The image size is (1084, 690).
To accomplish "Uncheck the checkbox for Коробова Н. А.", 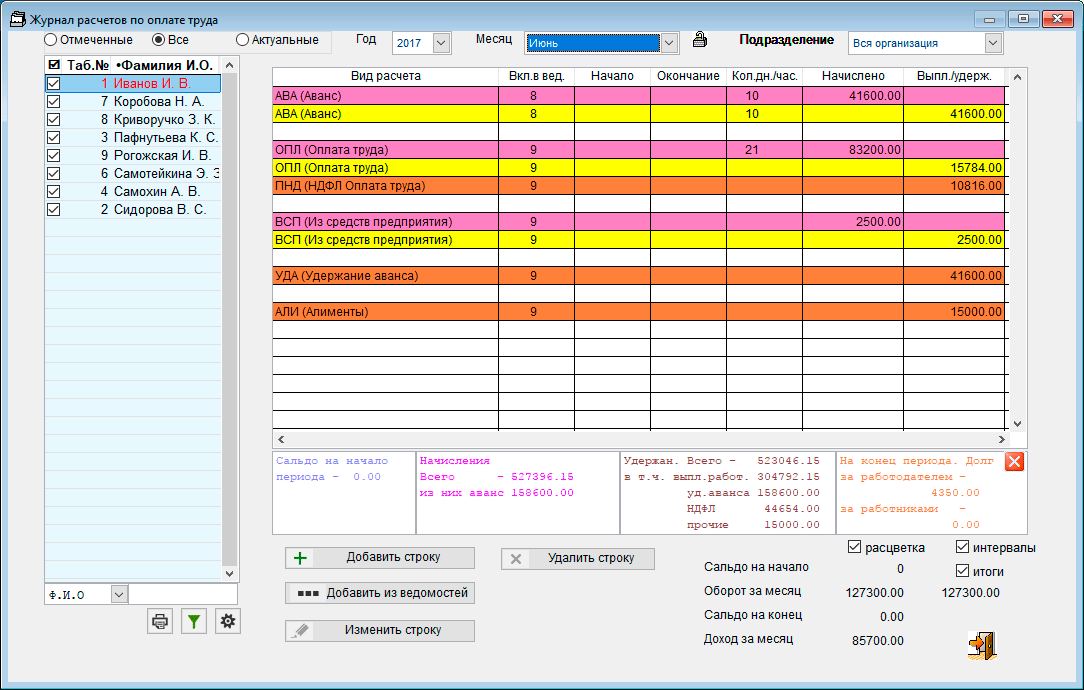I will tap(53, 102).
